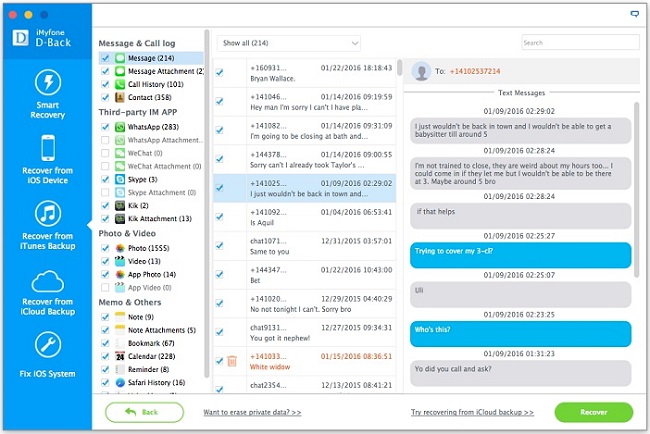Open Smart Recovery mode

click(48, 95)
